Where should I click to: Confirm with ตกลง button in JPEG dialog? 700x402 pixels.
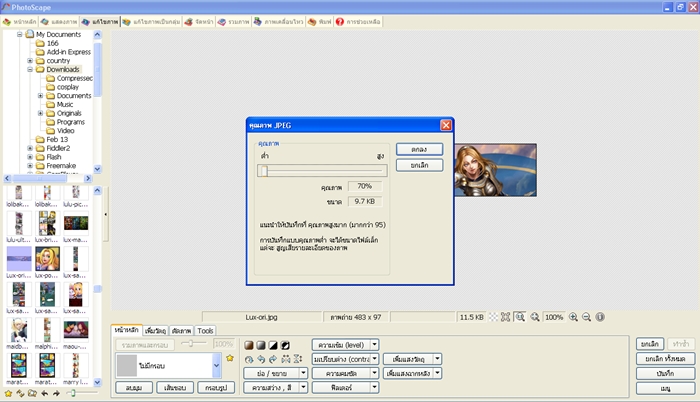pyautogui.click(x=419, y=149)
